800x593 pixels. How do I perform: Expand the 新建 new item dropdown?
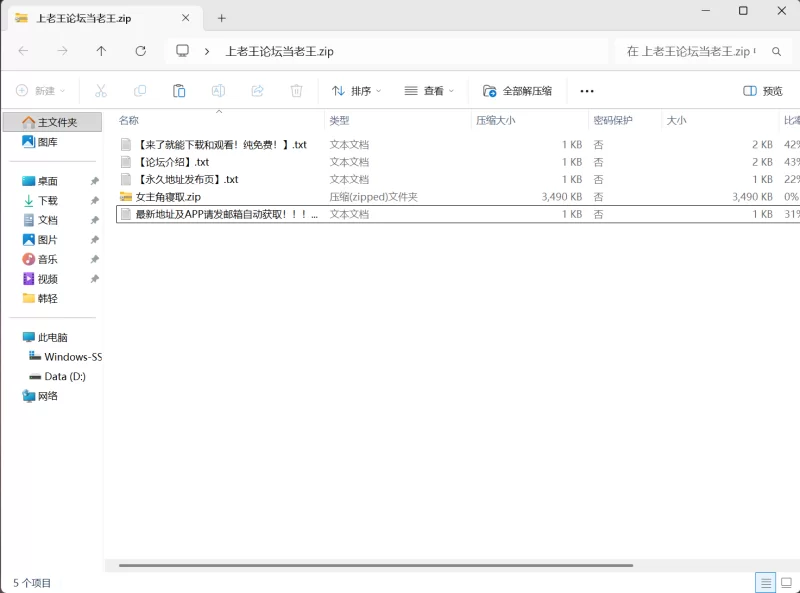coord(41,91)
